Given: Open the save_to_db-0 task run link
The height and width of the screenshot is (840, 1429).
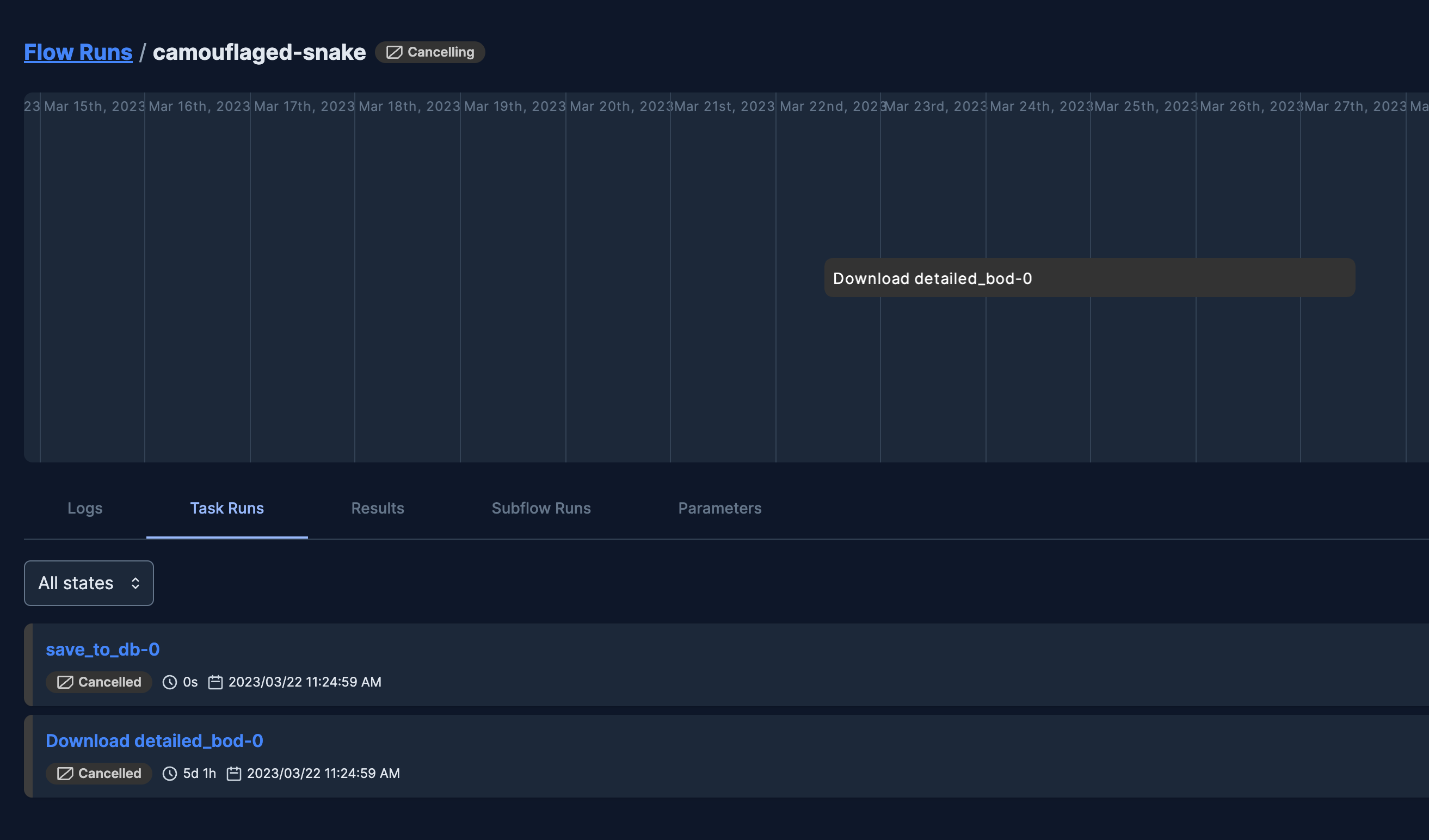Looking at the screenshot, I should pyautogui.click(x=103, y=649).
